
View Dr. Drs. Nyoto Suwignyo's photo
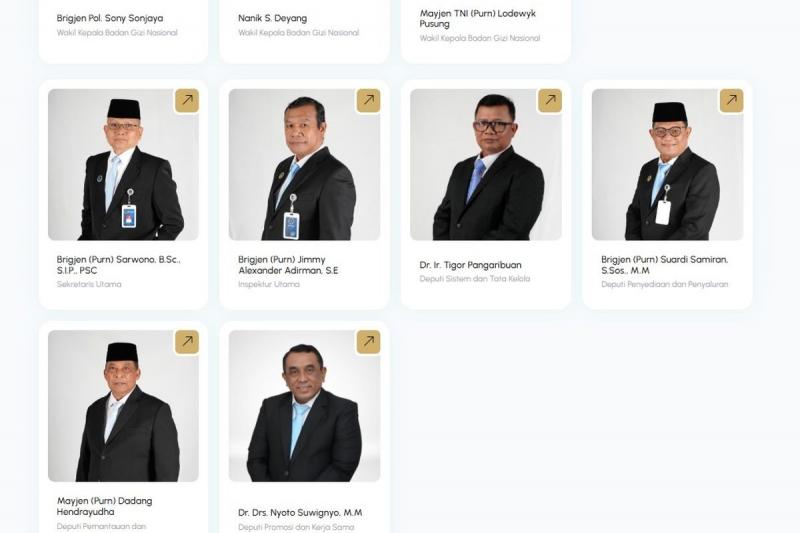pyautogui.click(x=304, y=406)
